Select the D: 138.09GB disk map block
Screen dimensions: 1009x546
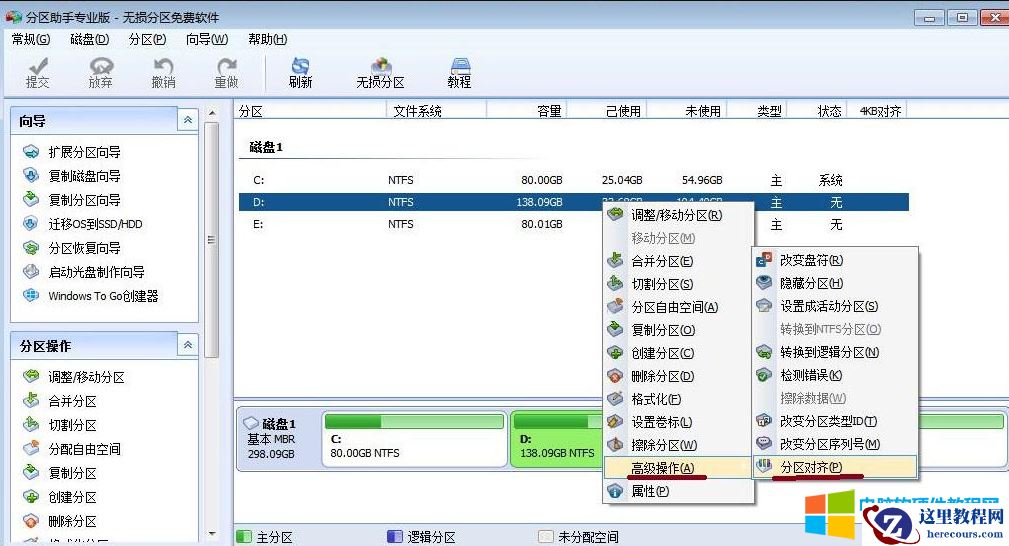point(558,439)
